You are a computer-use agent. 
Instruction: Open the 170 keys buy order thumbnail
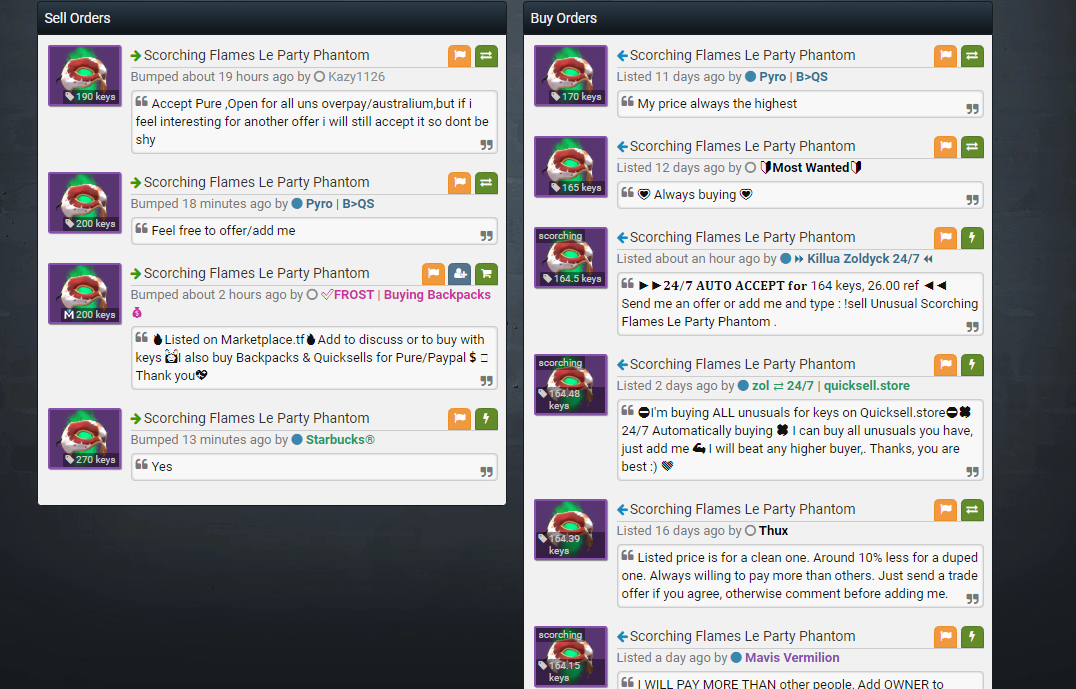570,76
